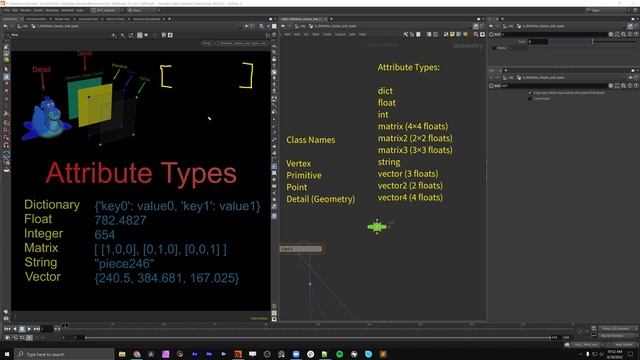Click the current frame number field
Viewport: 640px width, 360px height.
point(47,329)
